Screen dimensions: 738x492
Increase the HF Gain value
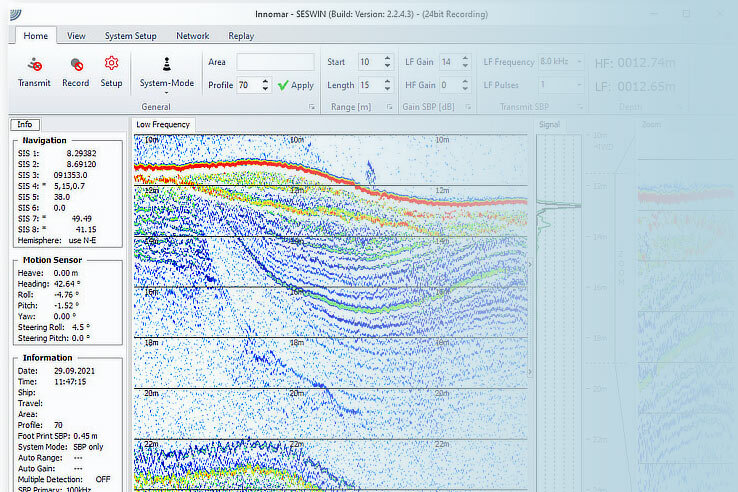pos(465,81)
